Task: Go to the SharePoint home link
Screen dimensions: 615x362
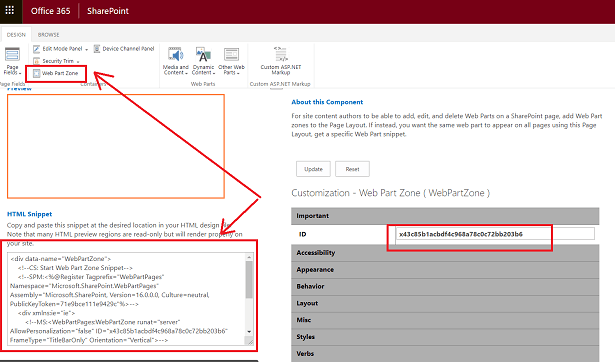Action: coord(108,11)
